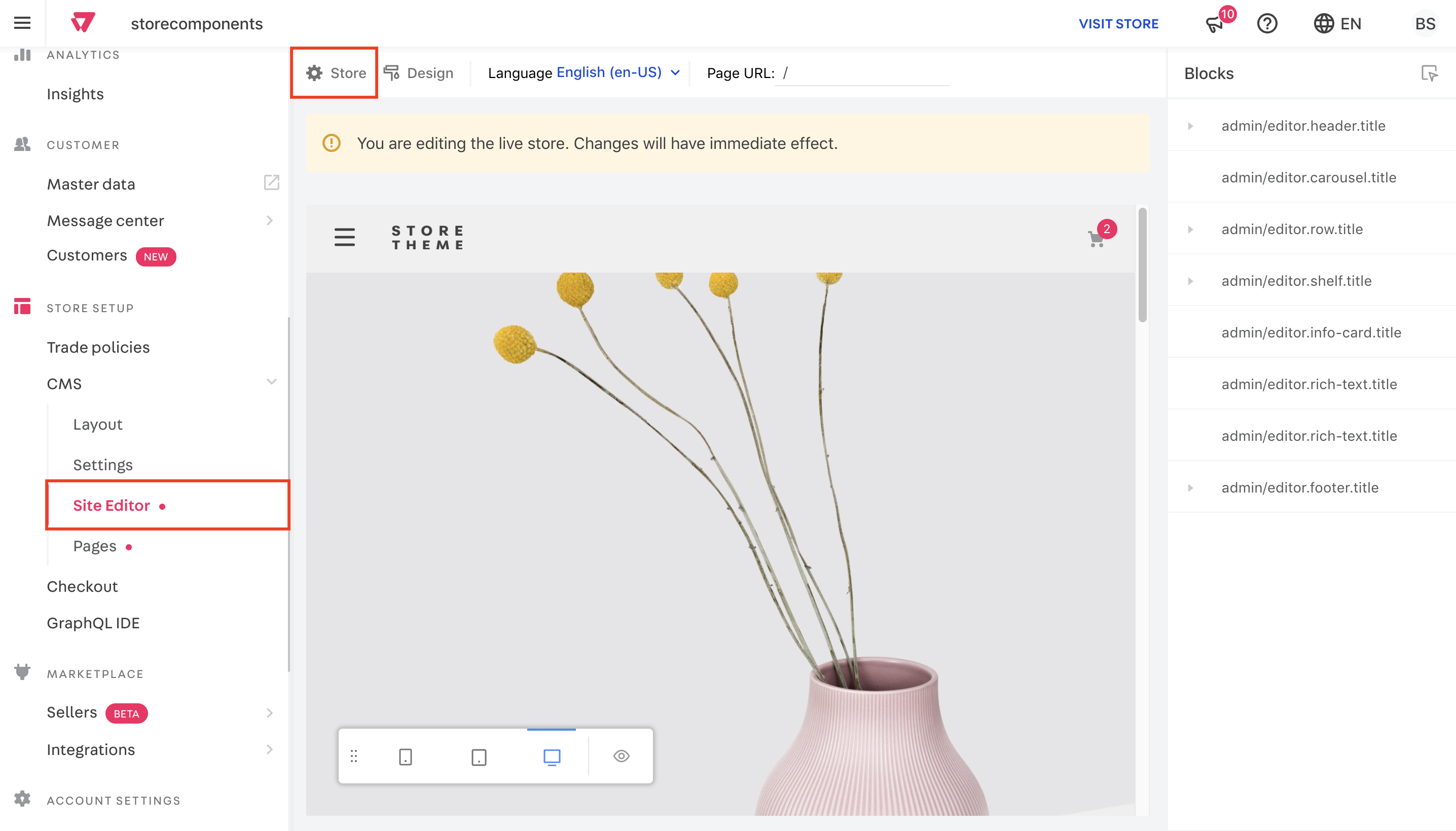Click the Marketplace plug icon
The image size is (1456, 831).
[x=22, y=672]
